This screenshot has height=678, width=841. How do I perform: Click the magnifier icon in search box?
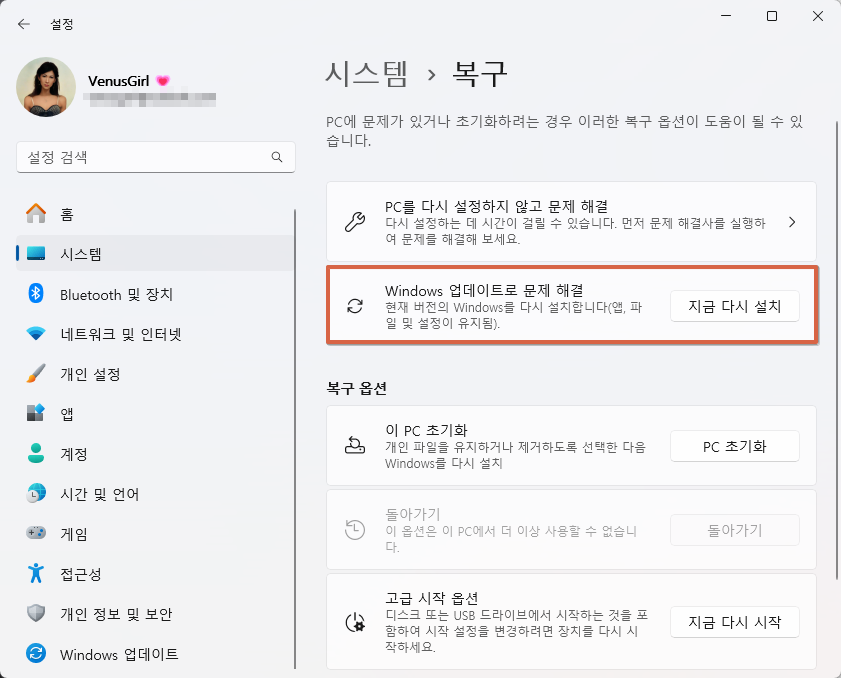(x=277, y=157)
